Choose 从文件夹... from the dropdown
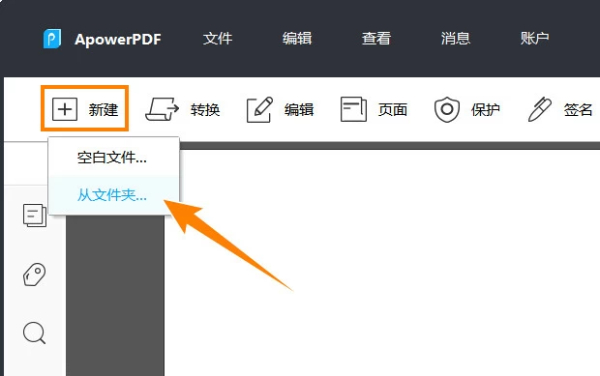The height and width of the screenshot is (376, 600). [114, 195]
